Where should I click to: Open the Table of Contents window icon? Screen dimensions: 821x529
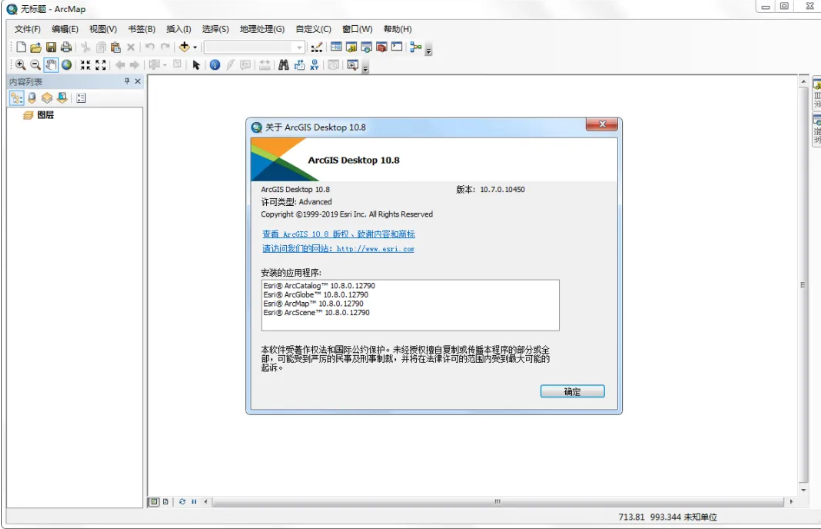336,47
